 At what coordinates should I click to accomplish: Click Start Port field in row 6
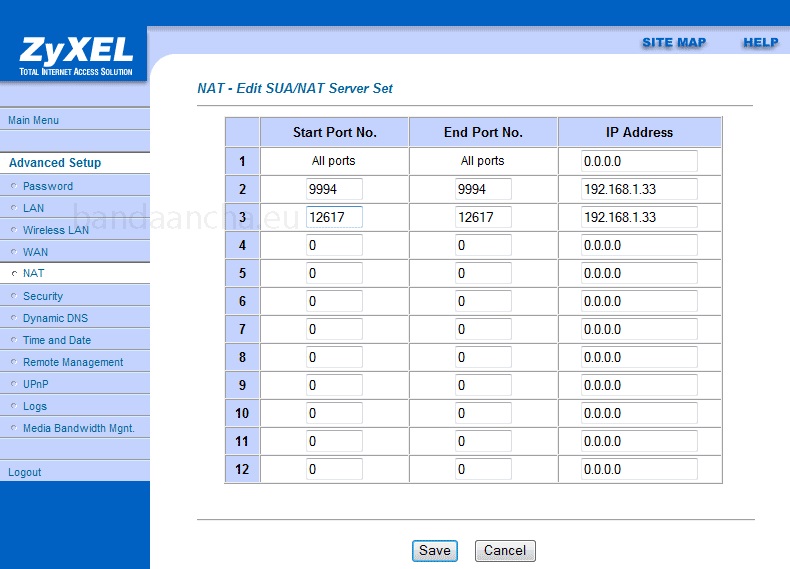(x=334, y=301)
